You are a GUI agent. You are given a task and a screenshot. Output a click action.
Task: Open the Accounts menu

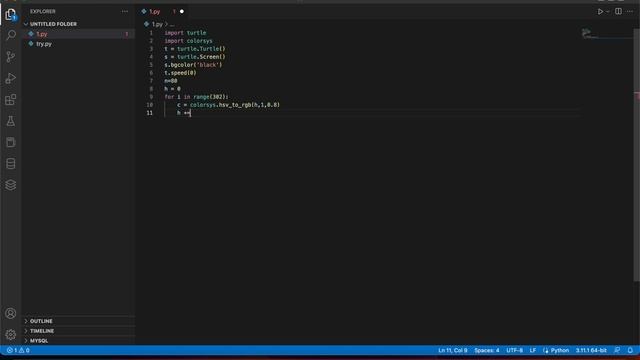tap(11, 313)
